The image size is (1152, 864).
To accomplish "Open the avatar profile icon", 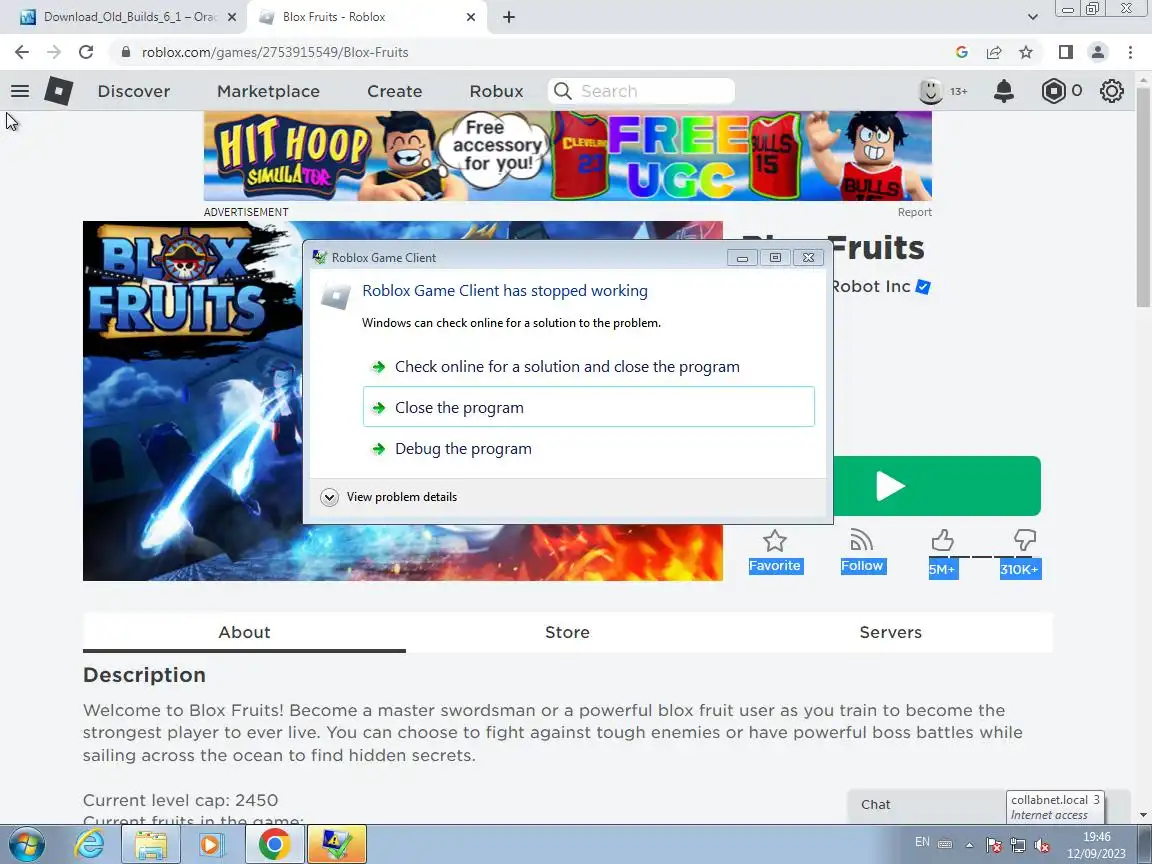I will [x=931, y=91].
